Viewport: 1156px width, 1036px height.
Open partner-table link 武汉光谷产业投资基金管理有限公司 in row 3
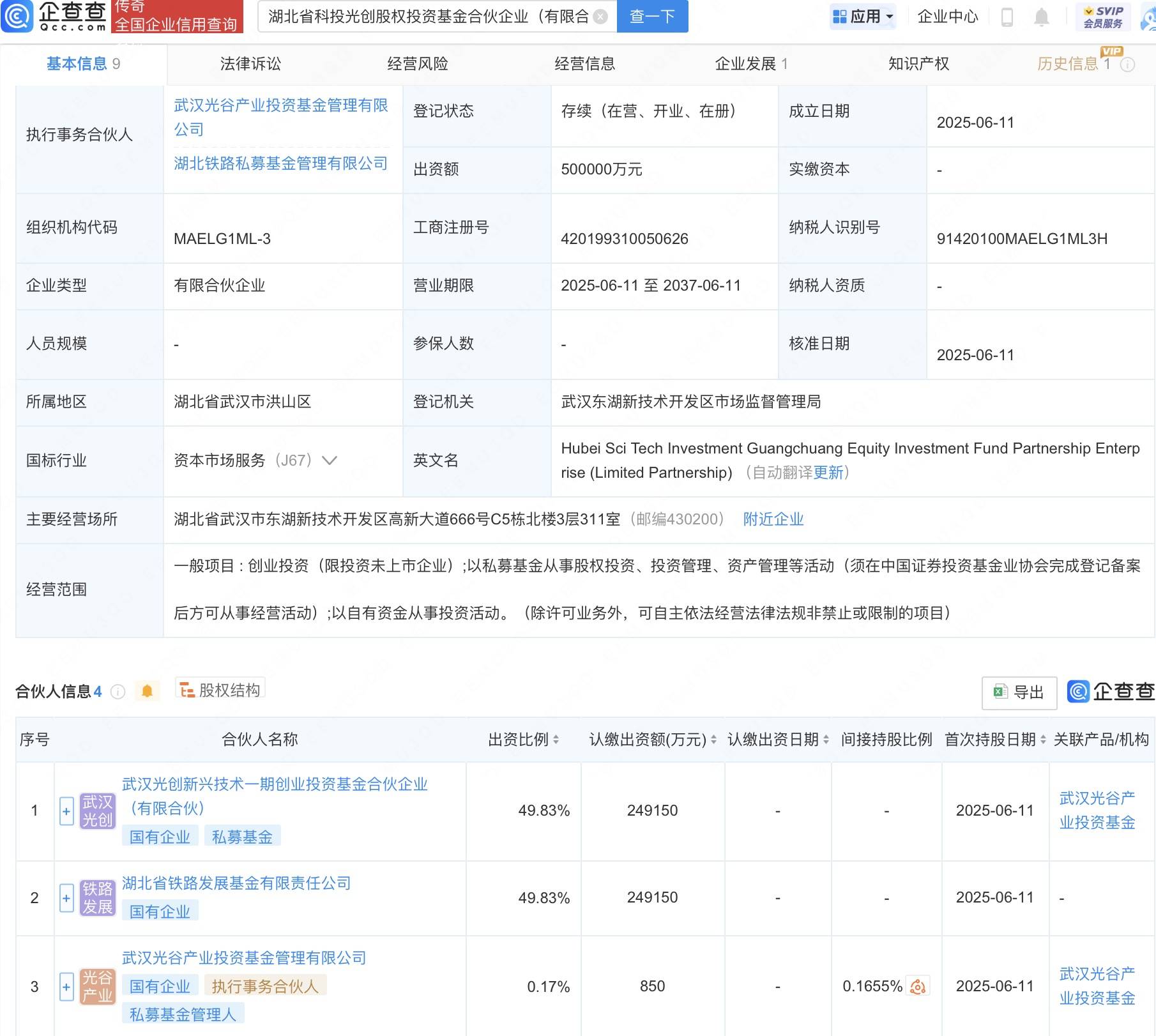tap(244, 958)
